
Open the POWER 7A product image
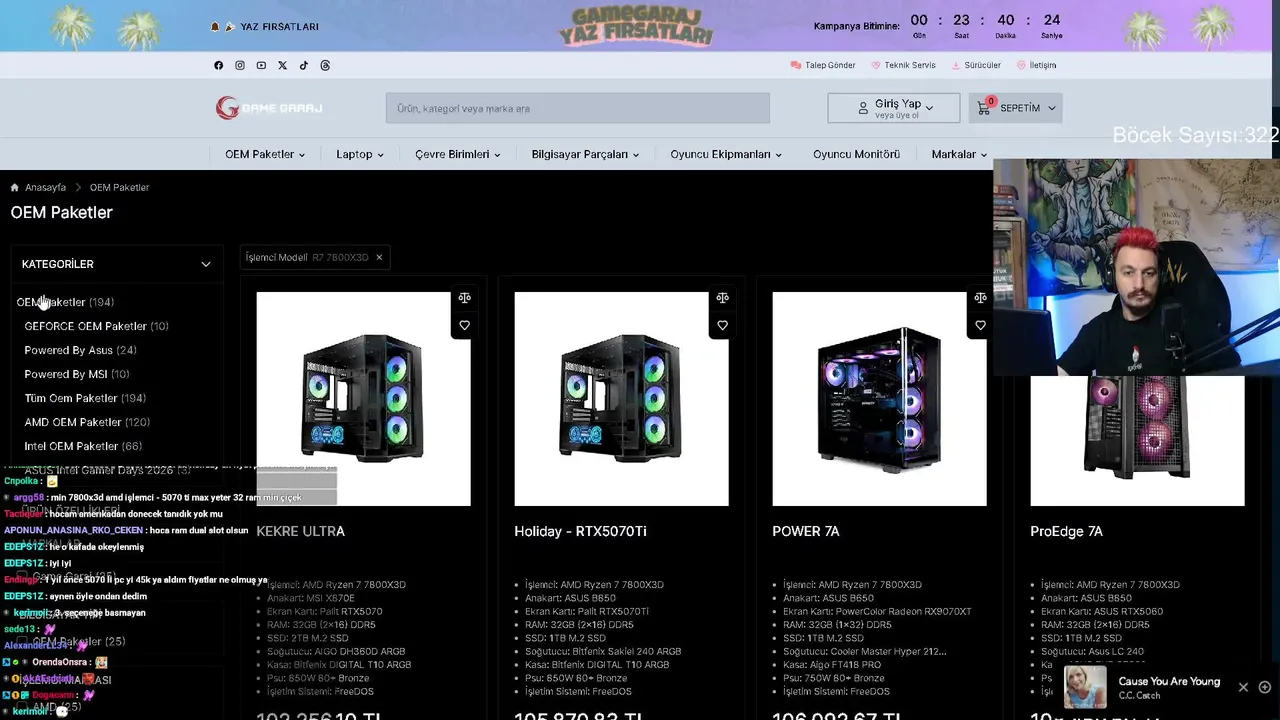pos(879,399)
